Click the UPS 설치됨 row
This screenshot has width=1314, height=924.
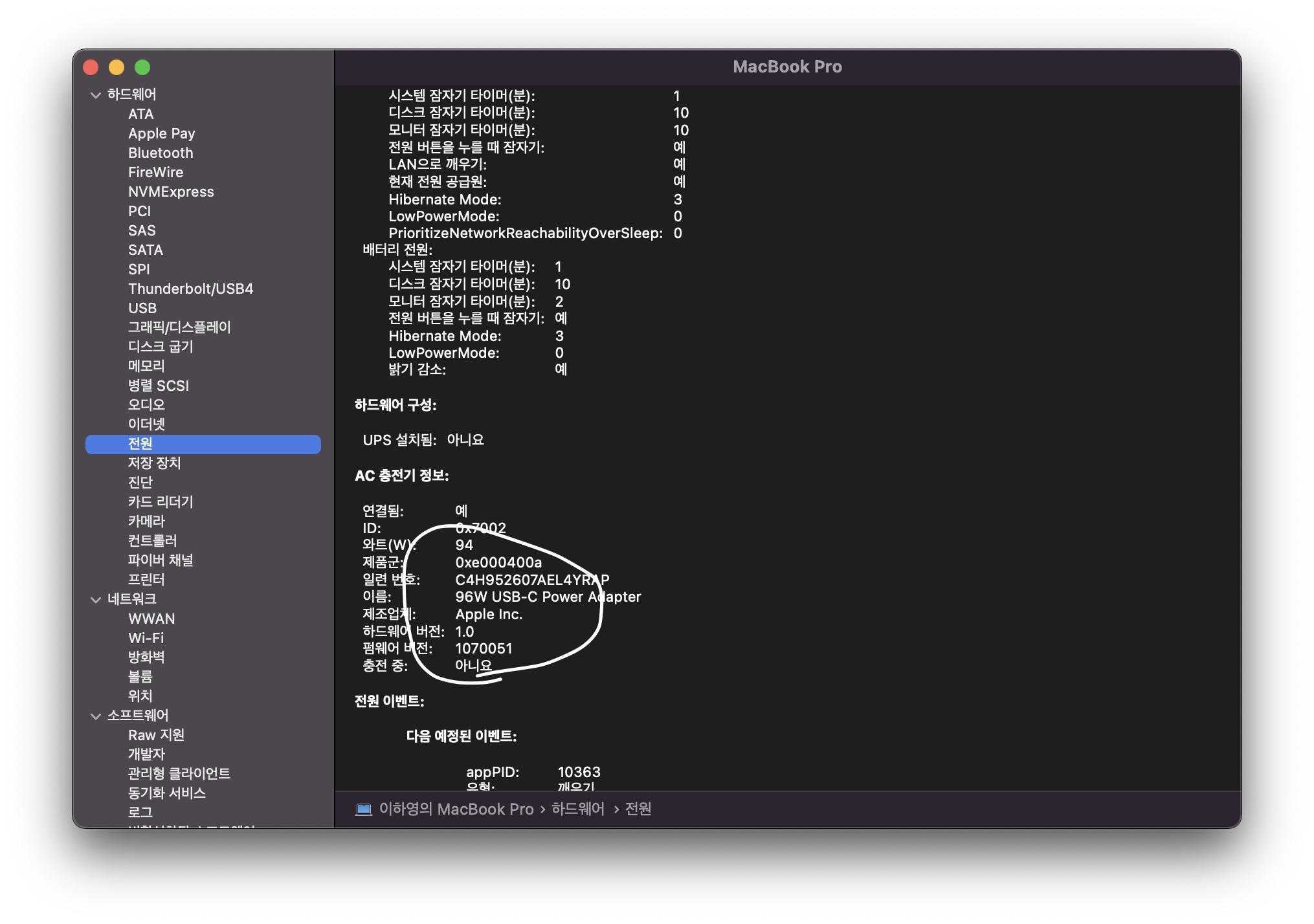[423, 441]
